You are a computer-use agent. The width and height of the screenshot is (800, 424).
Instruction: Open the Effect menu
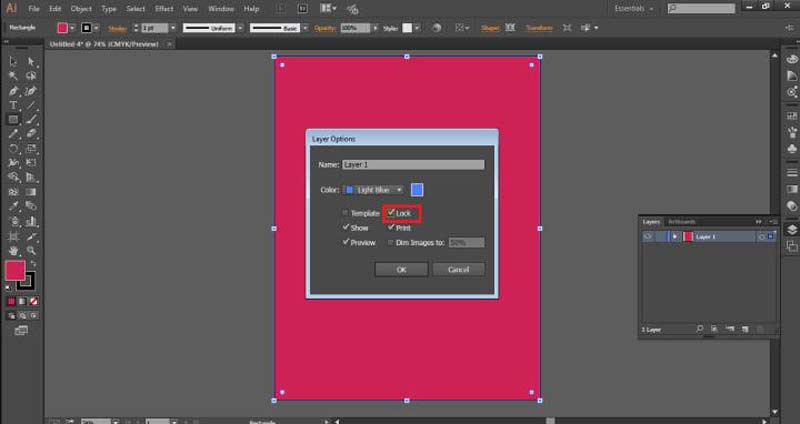[164, 9]
